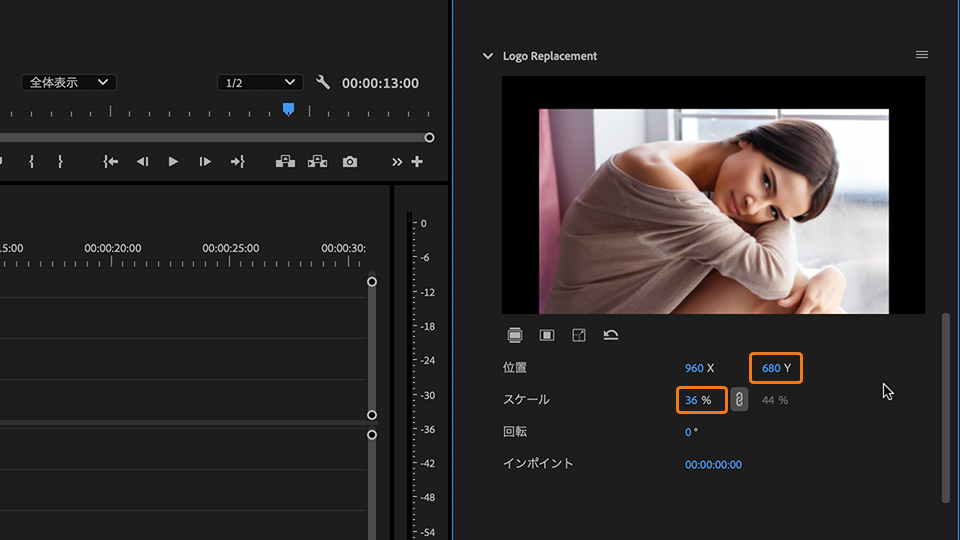Open the wrench settings menu

[322, 83]
